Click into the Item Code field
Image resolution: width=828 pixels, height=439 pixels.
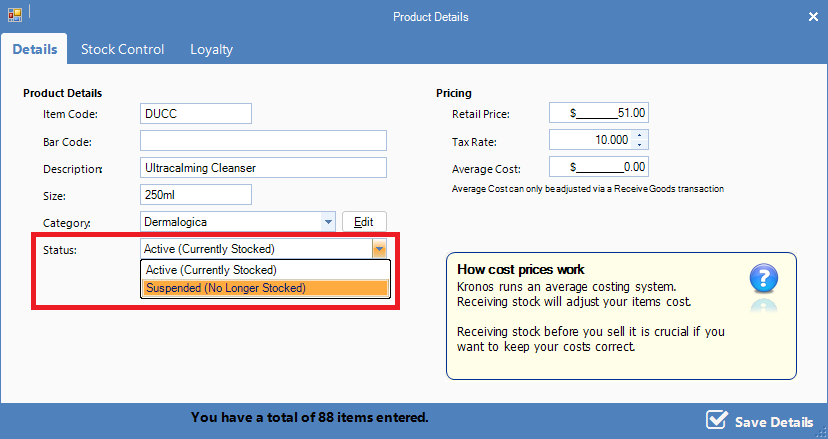pyautogui.click(x=195, y=114)
